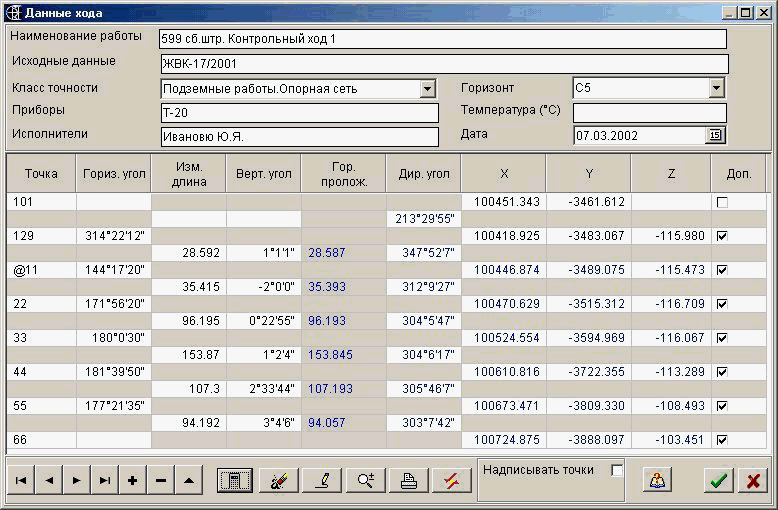The width and height of the screenshot is (778, 510).
Task: Go to the previous record
Action: tap(49, 480)
